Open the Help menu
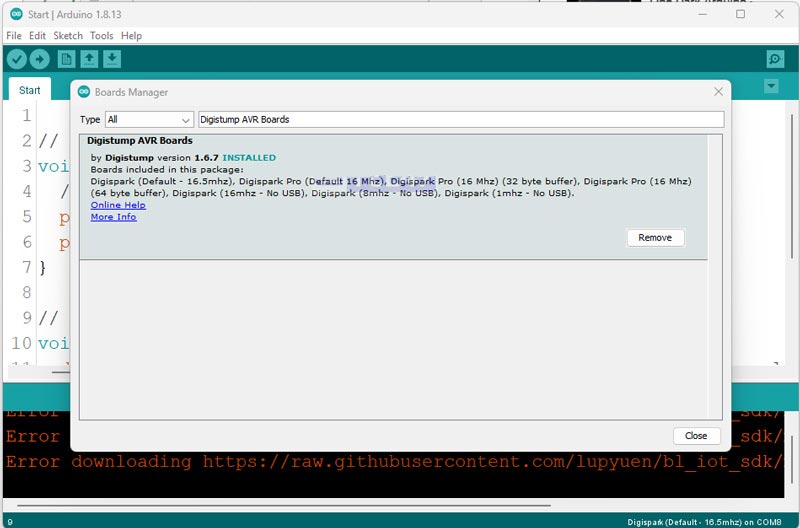 131,36
